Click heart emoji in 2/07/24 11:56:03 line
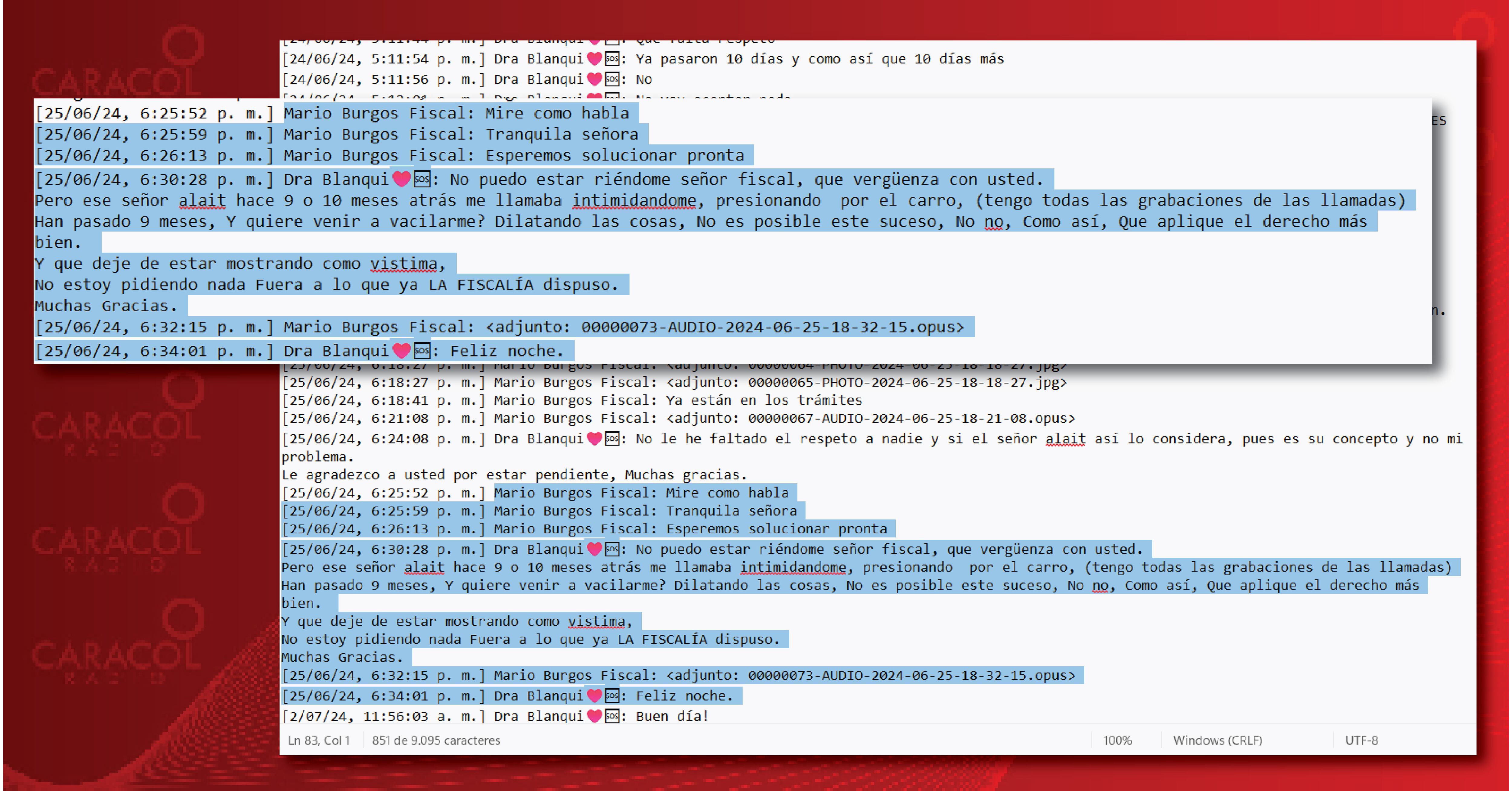This screenshot has height=791, width=1512. 595,716
